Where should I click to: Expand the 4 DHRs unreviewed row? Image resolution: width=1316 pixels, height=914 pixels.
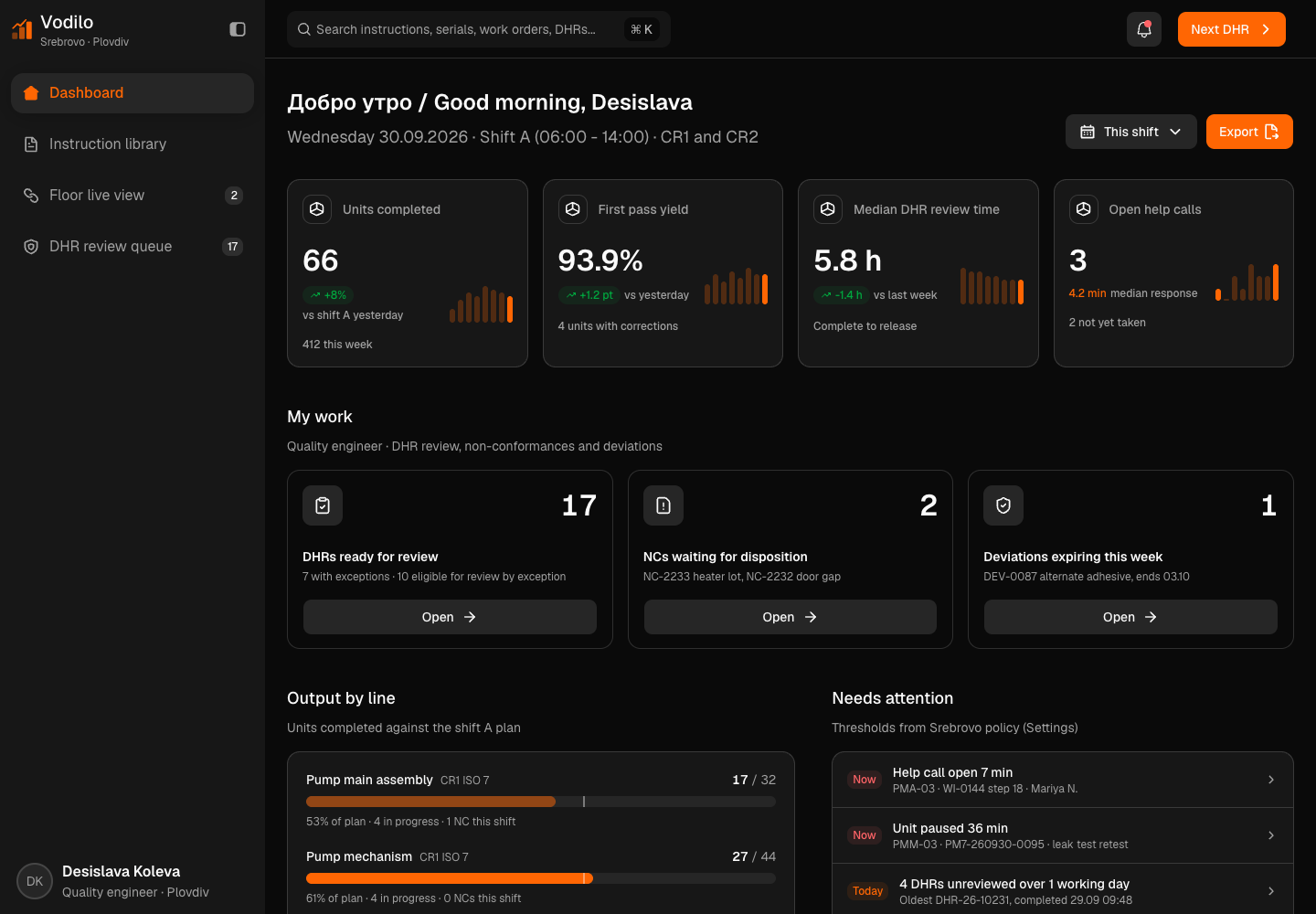pyautogui.click(x=1063, y=891)
